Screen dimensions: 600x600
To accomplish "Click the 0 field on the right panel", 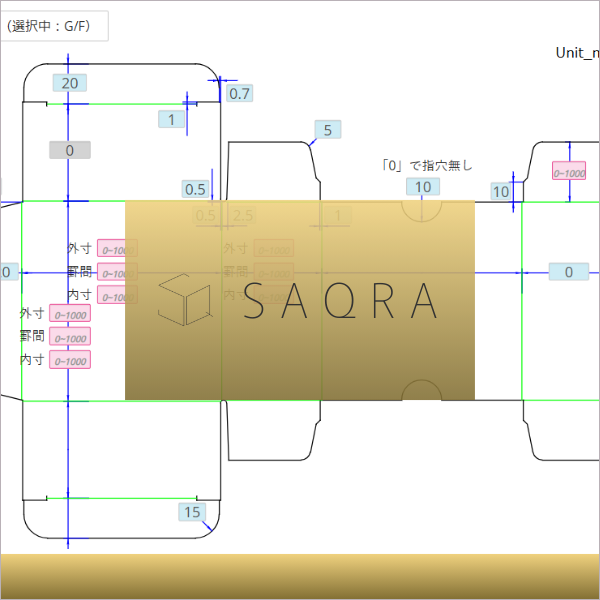I will click(x=569, y=272).
